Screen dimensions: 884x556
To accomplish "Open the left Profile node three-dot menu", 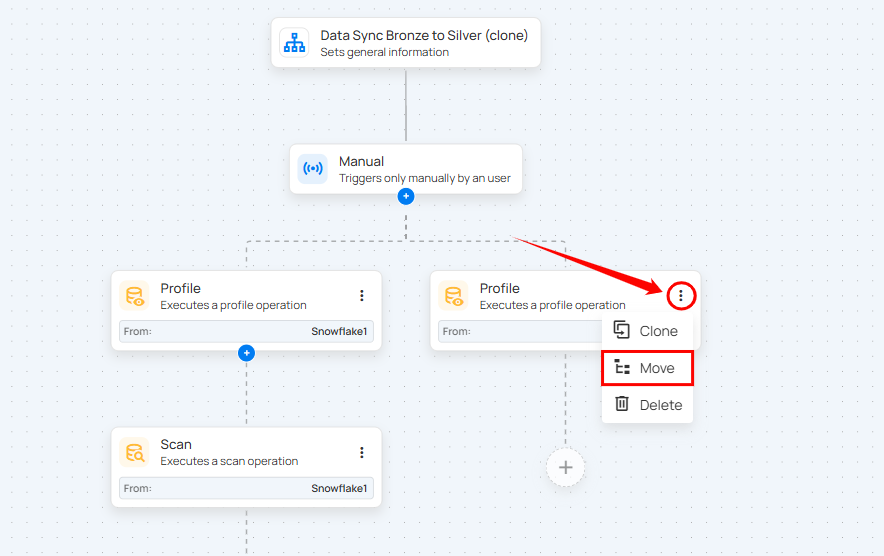I will coord(362,296).
